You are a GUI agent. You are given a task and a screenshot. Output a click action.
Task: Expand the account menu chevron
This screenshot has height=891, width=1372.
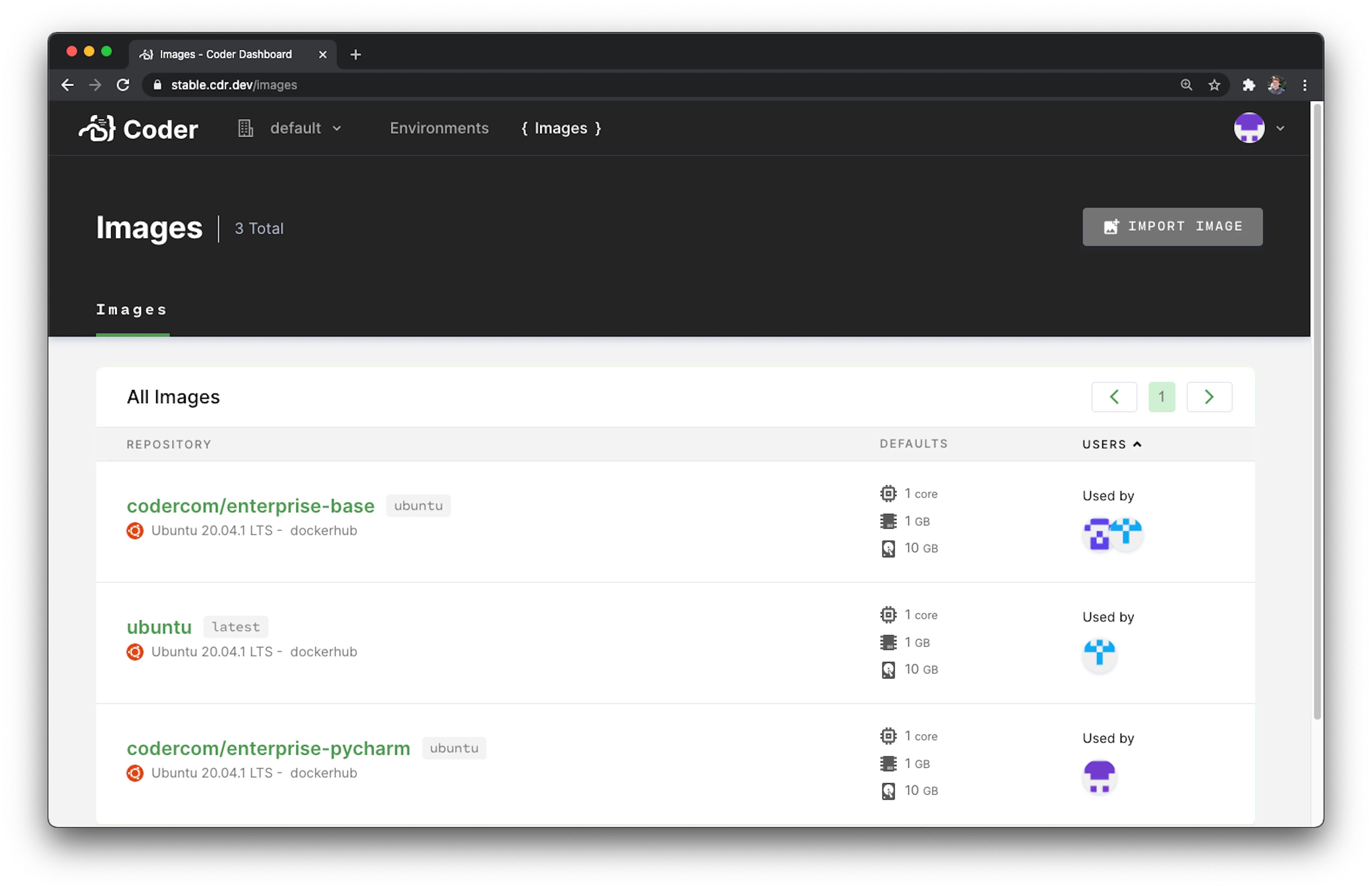[1280, 128]
